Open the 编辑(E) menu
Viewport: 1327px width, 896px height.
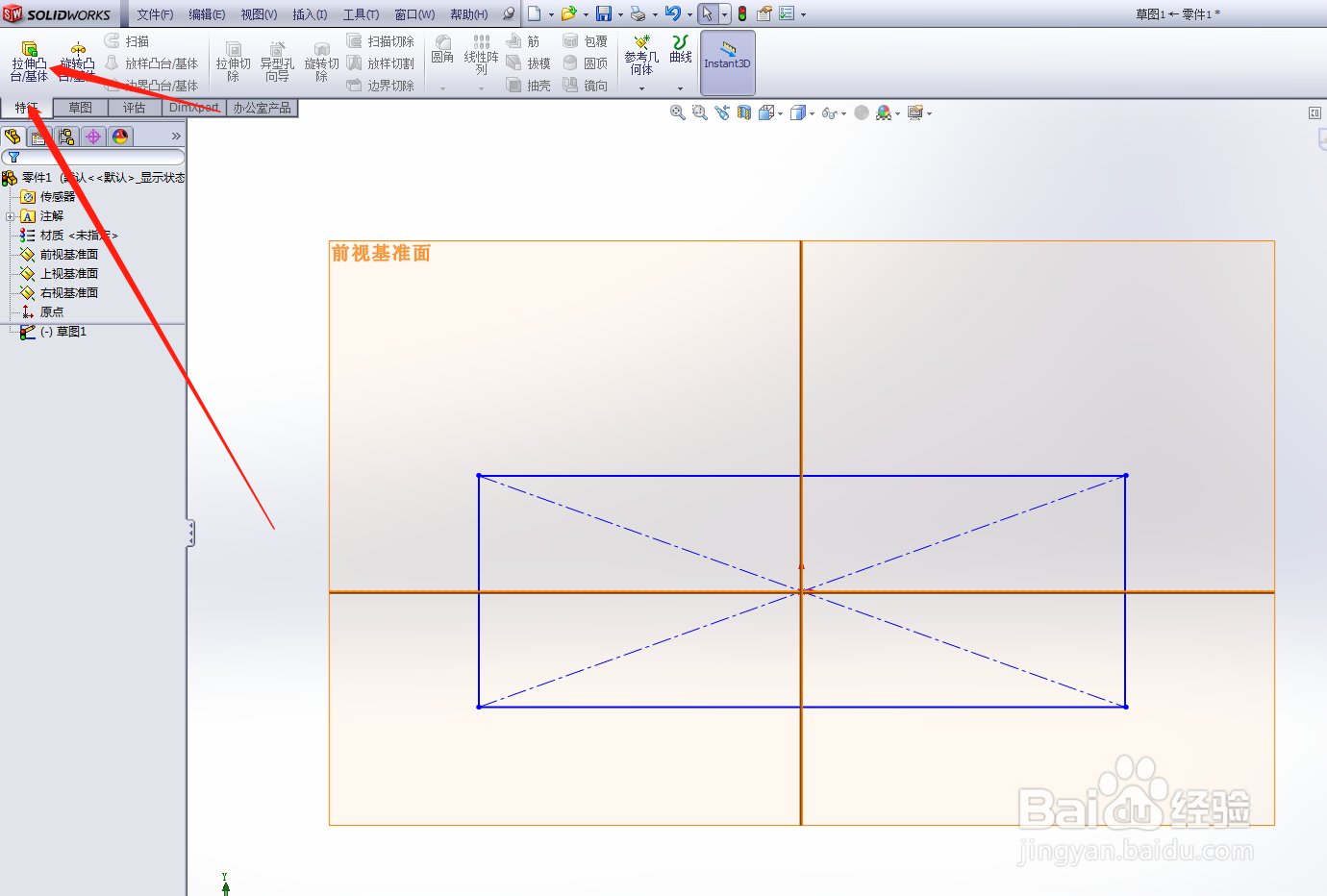tap(207, 14)
